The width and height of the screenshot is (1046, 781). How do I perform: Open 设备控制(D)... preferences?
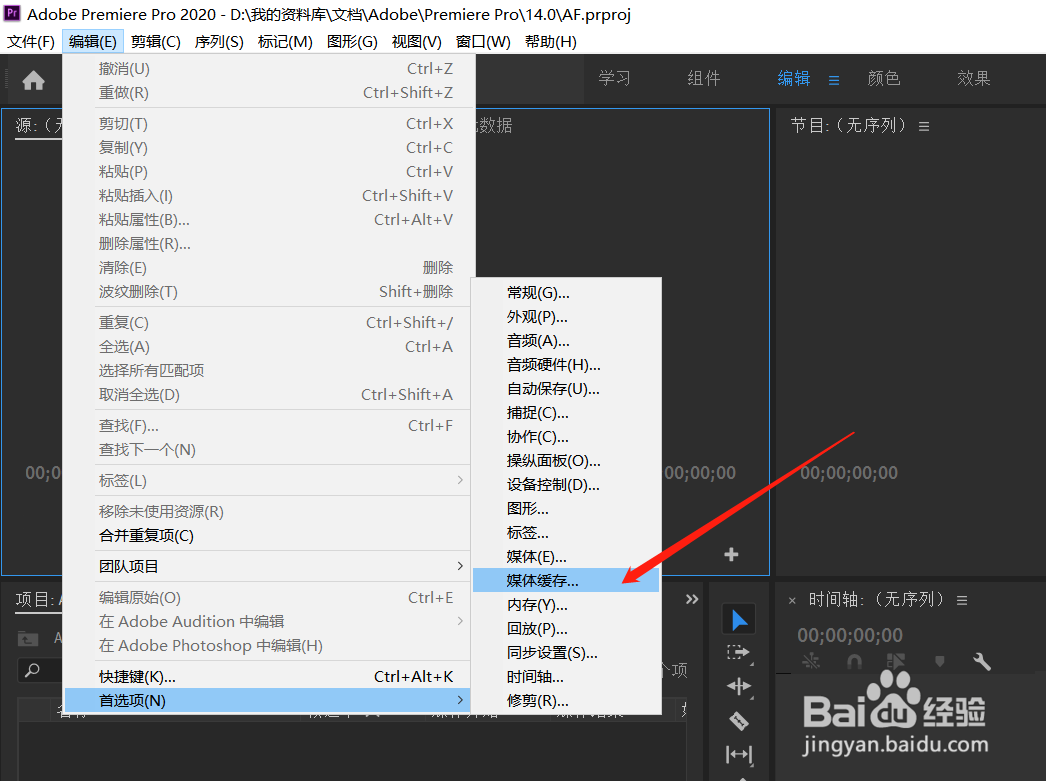point(566,484)
